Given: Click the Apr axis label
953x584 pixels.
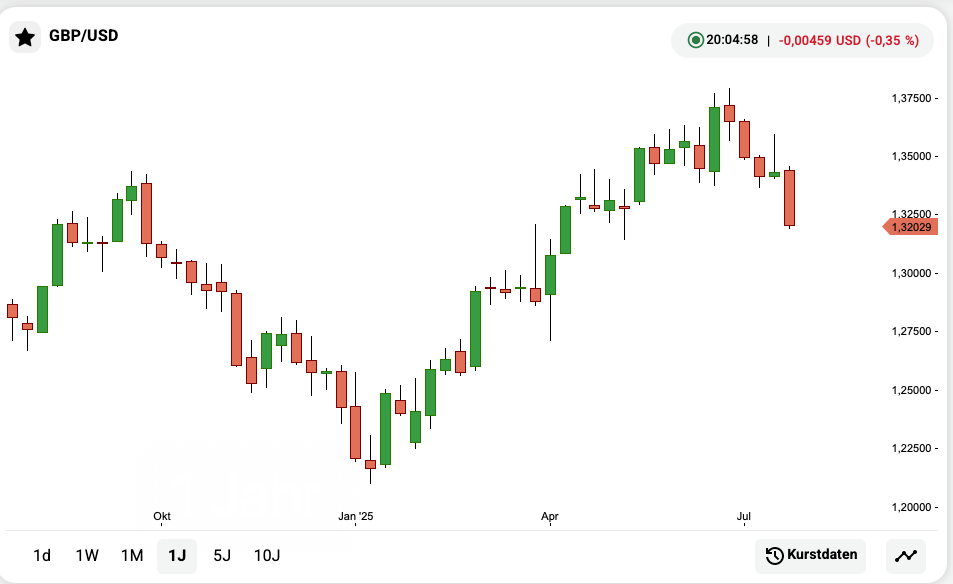Looking at the screenshot, I should (x=549, y=516).
